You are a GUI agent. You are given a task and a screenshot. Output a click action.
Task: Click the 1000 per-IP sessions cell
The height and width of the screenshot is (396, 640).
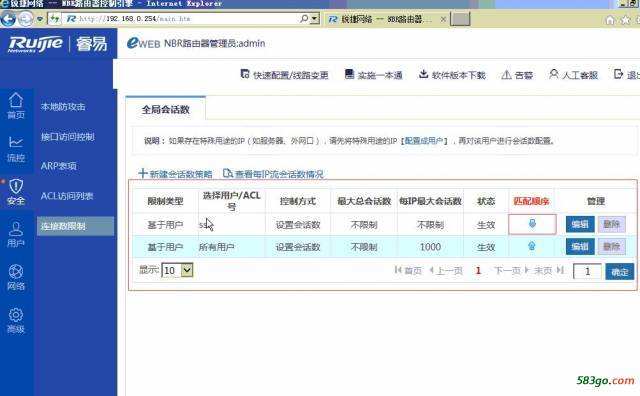point(430,247)
